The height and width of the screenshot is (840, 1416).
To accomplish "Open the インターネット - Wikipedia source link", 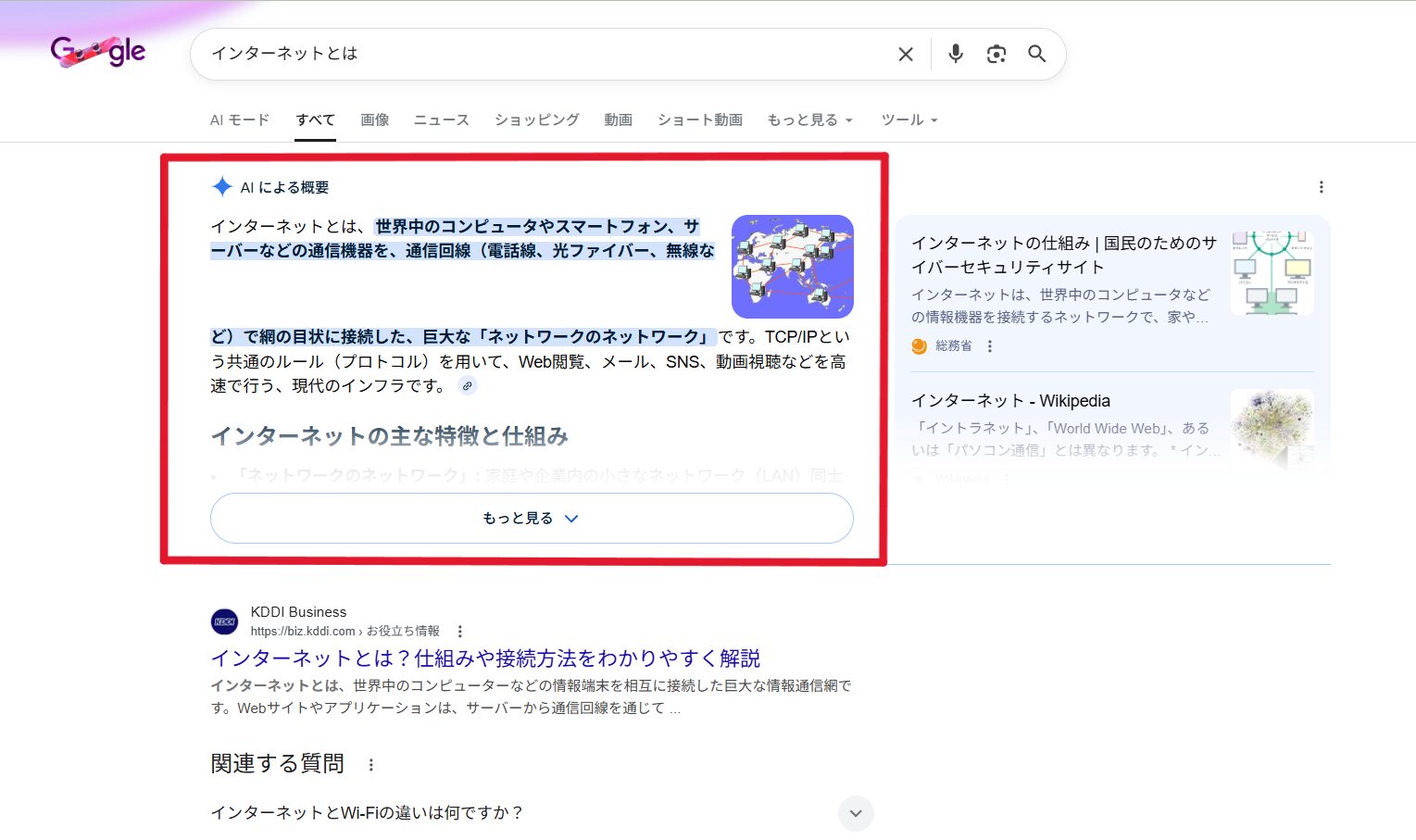I will pos(1010,401).
